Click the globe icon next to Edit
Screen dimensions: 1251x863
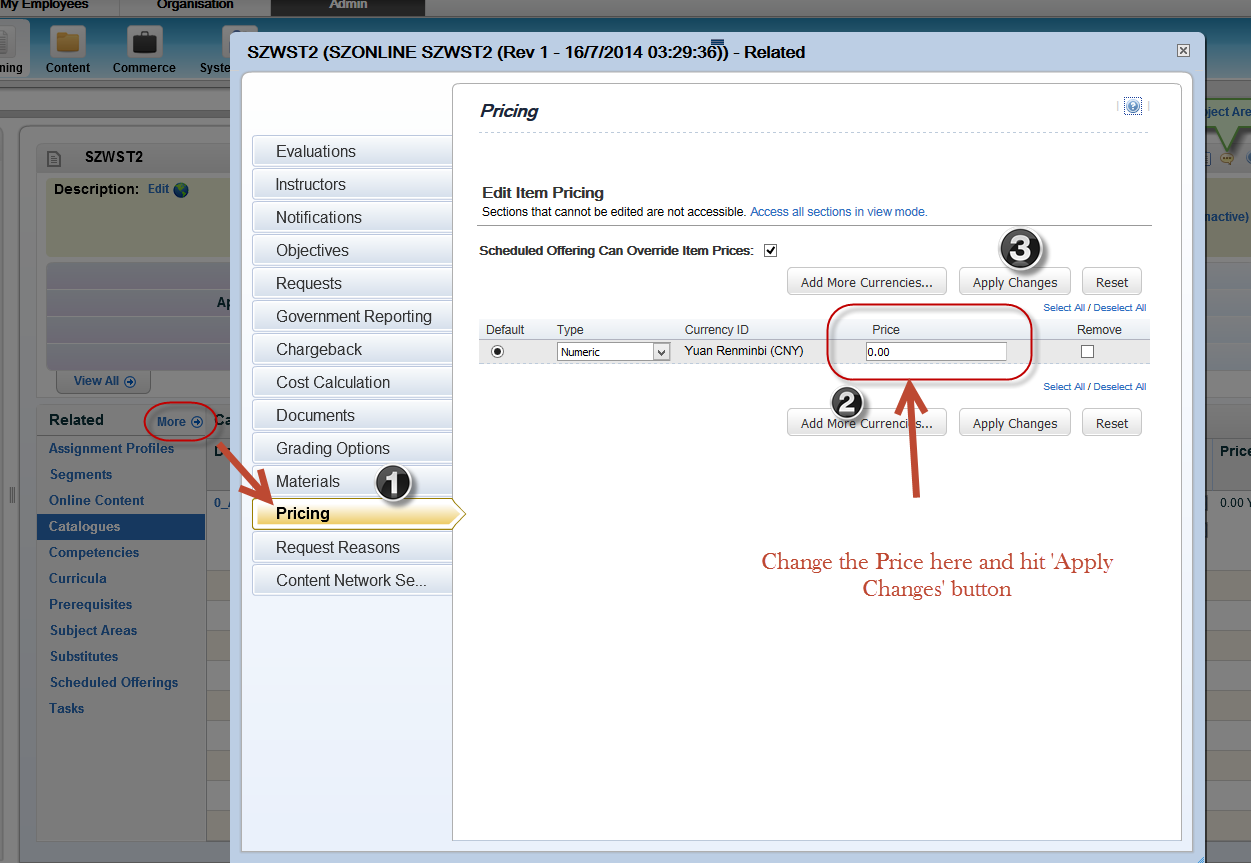tap(181, 189)
